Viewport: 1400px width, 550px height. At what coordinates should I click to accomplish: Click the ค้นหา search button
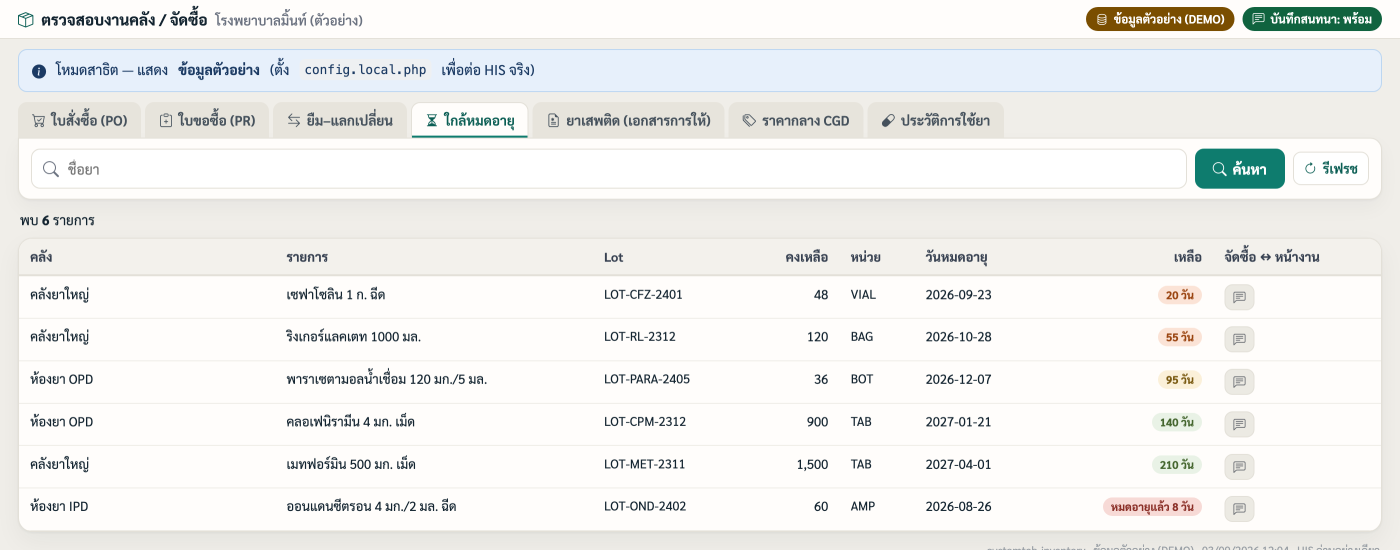(x=1240, y=169)
